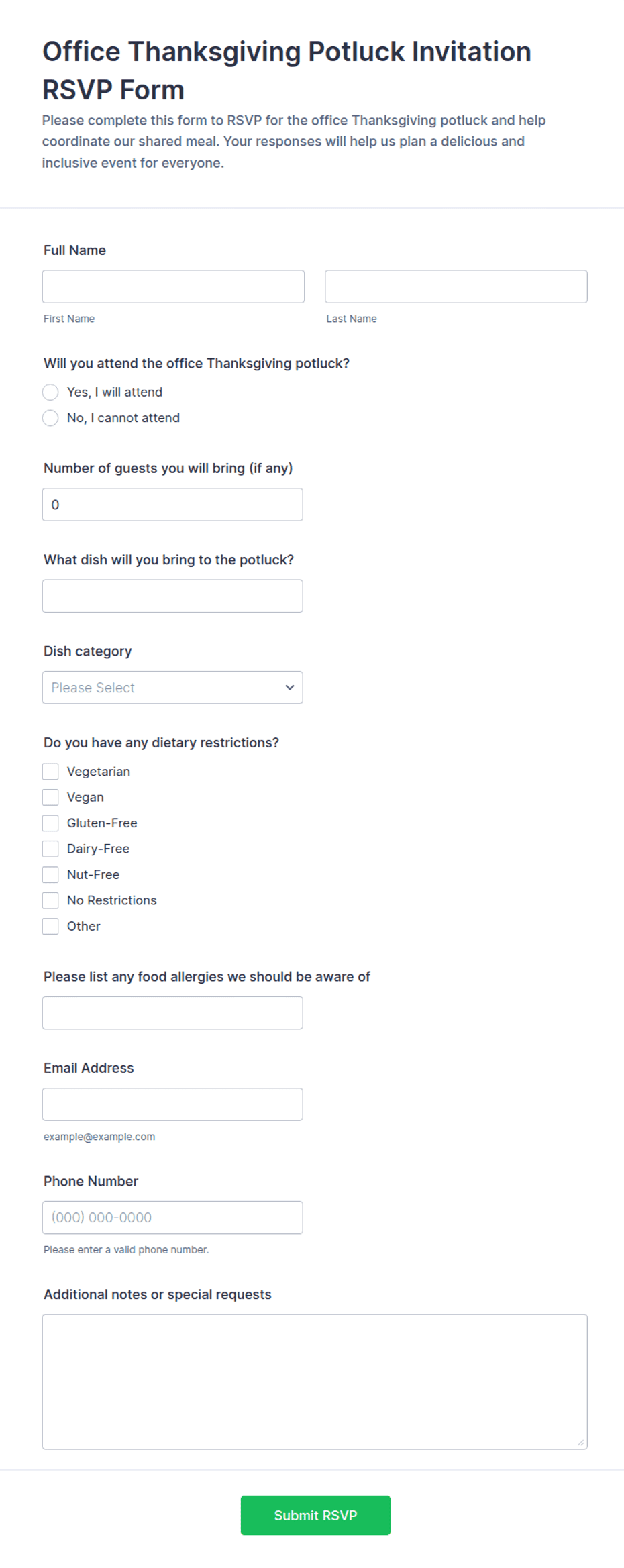624x1568 pixels.
Task: Click the Submit RSVP button
Action: point(315,1516)
